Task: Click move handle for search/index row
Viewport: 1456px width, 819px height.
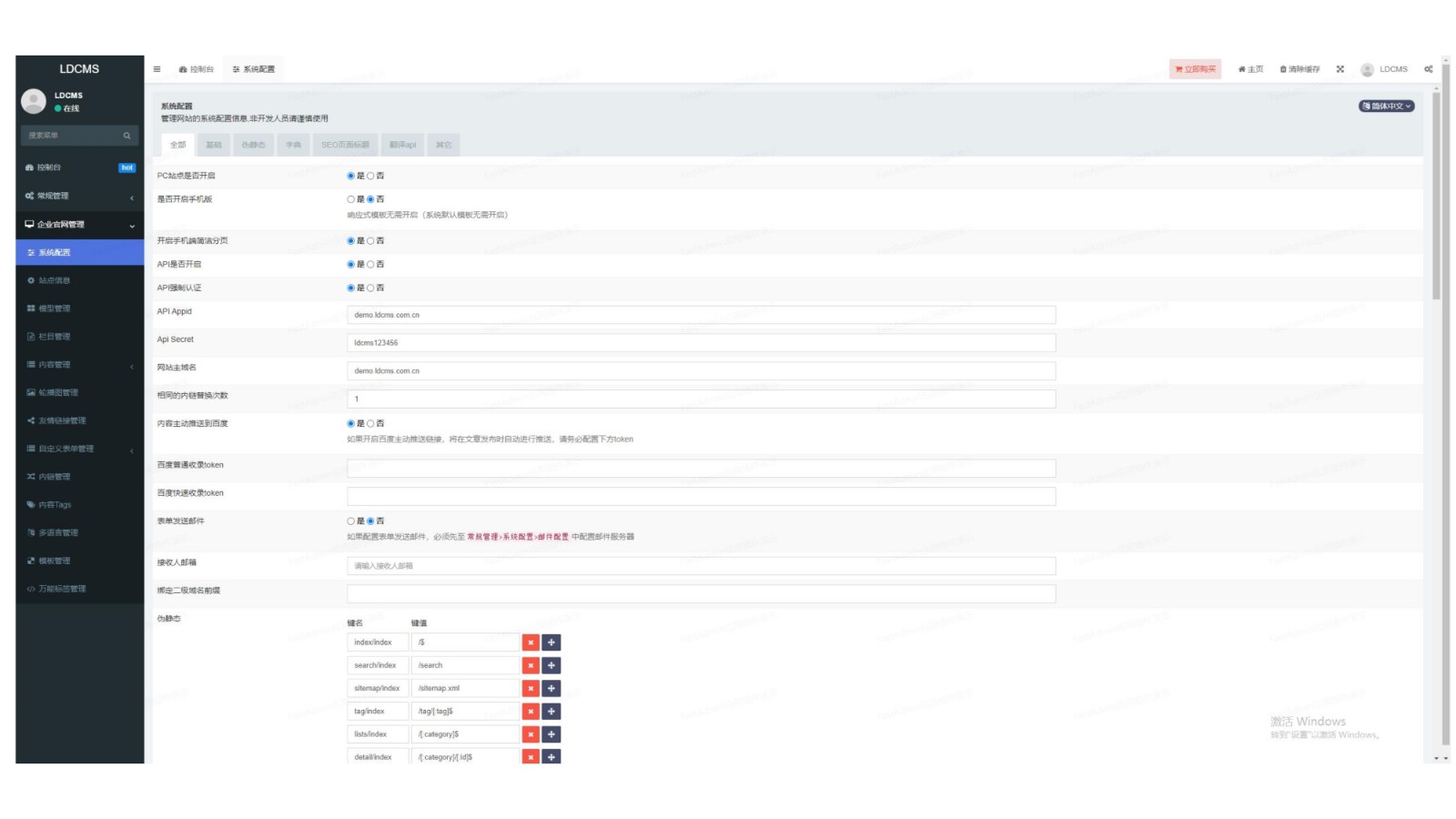Action: point(551,665)
